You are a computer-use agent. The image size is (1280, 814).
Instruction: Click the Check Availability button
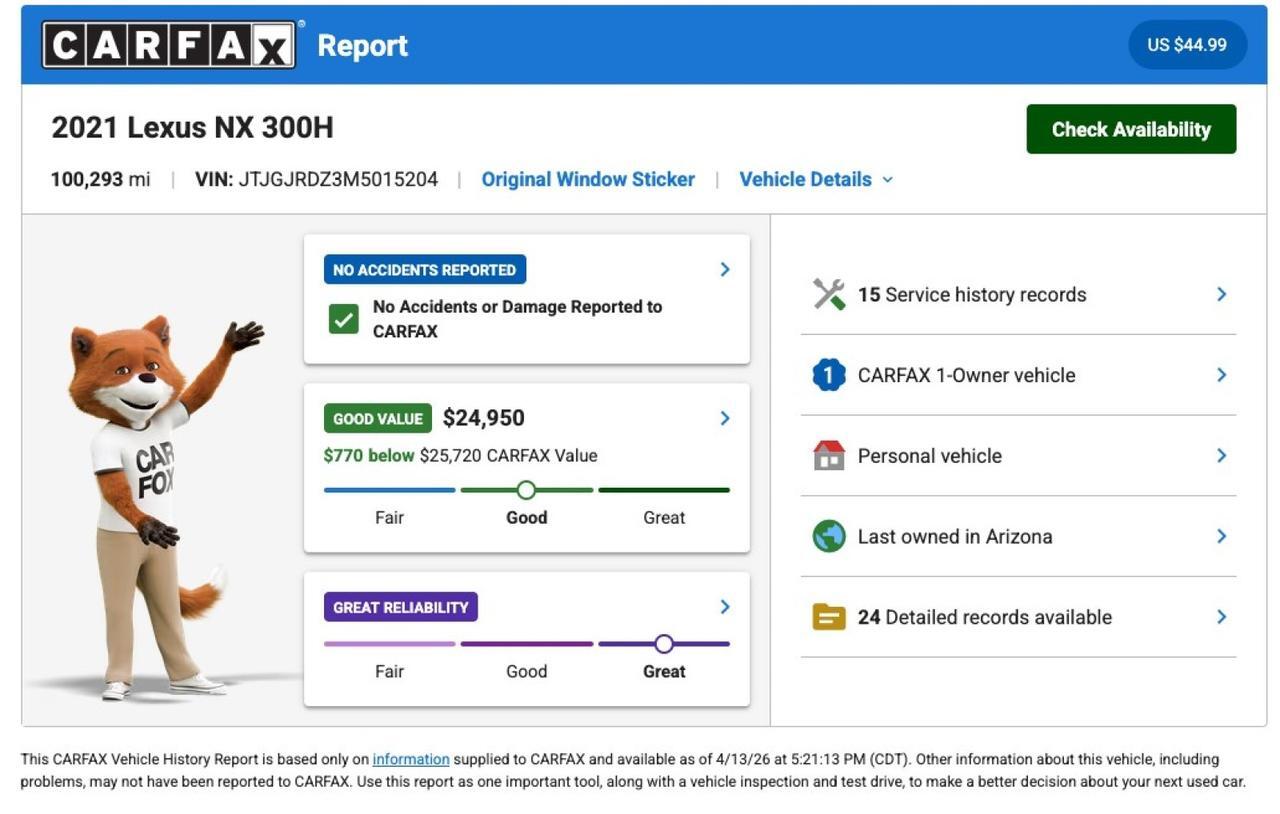(x=1130, y=128)
